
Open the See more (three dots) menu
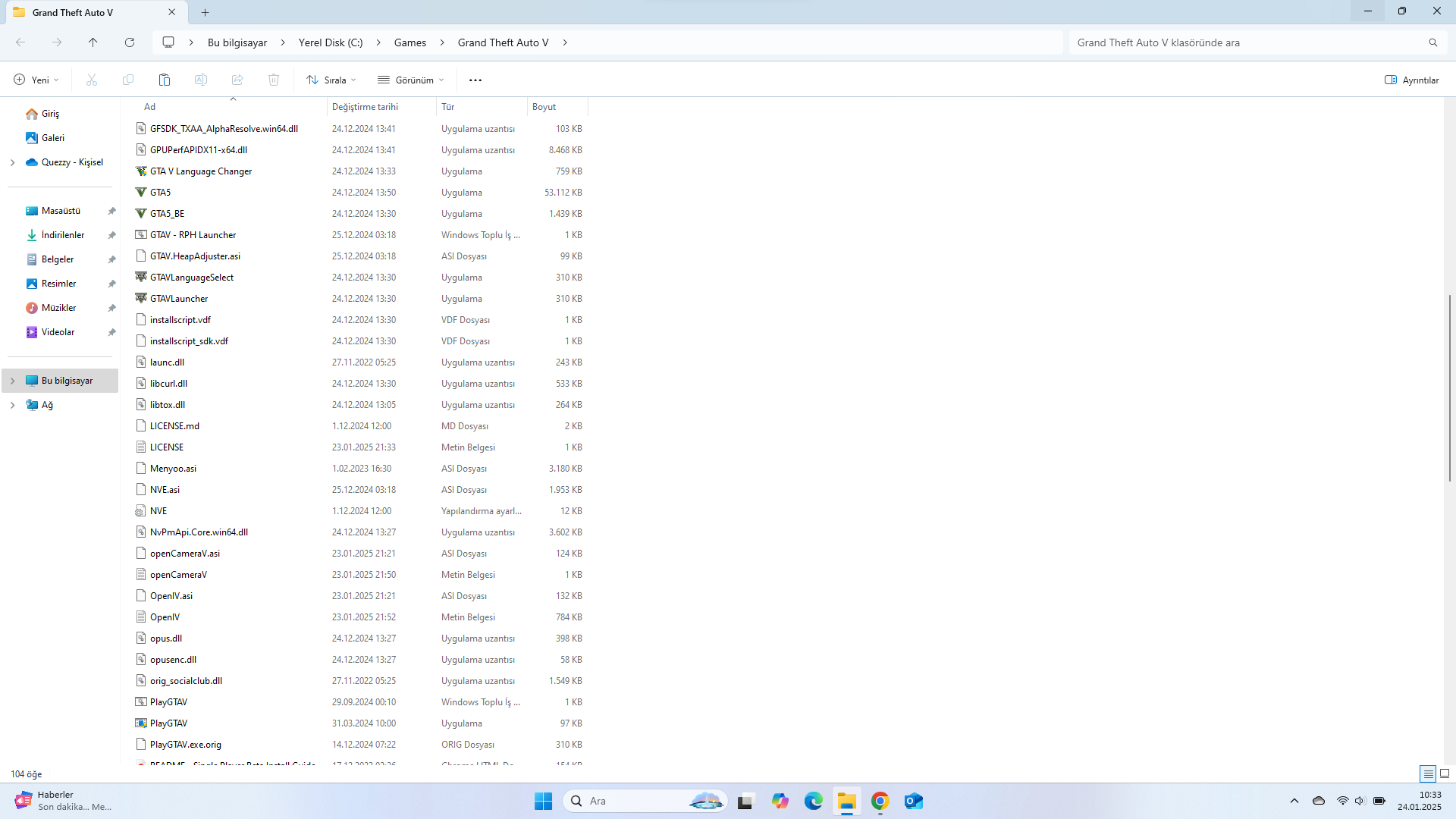point(475,80)
